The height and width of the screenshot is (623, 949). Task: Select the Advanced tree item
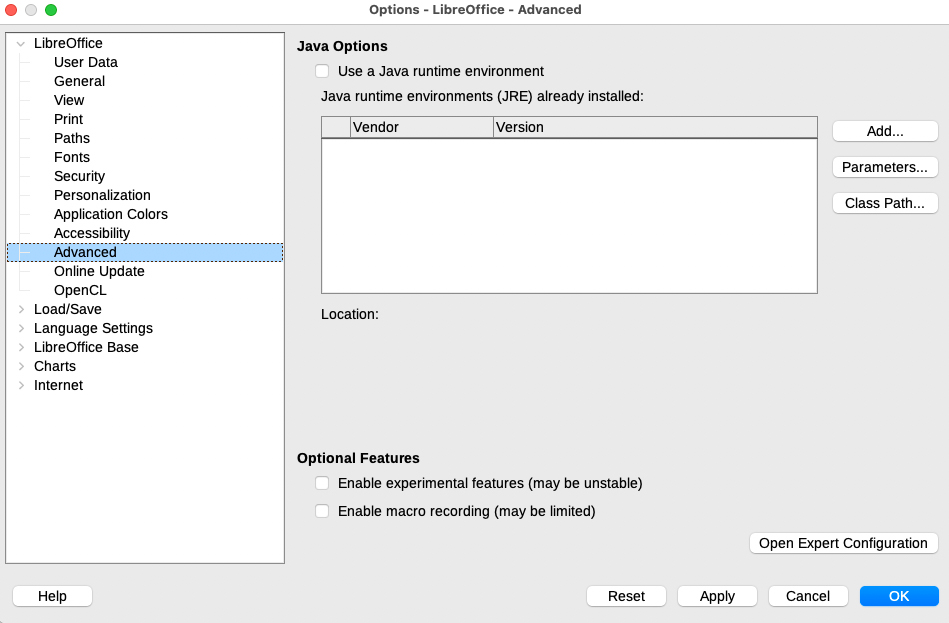click(145, 252)
